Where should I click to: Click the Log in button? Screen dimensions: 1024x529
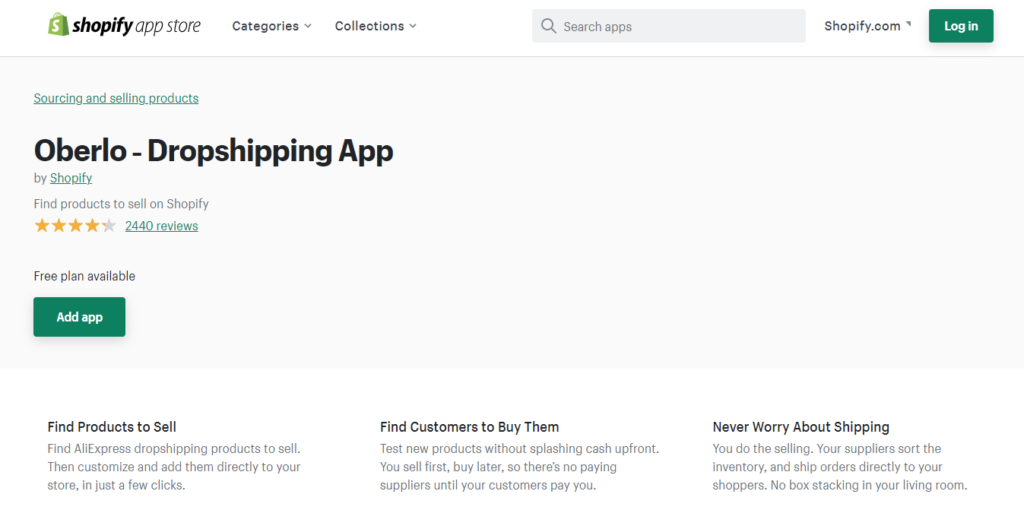pos(961,26)
